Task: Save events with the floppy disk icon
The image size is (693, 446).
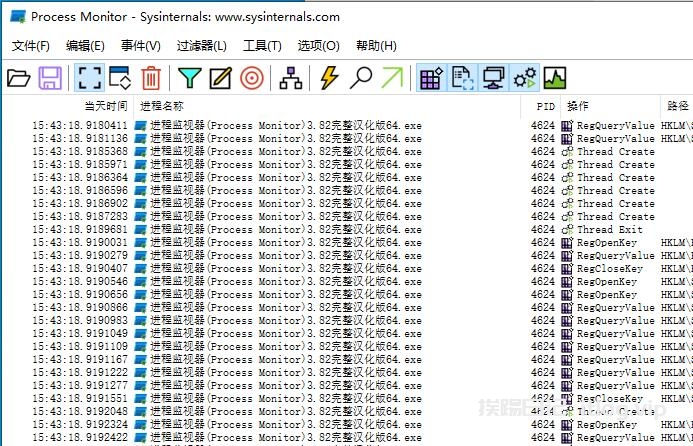Action: [50, 78]
